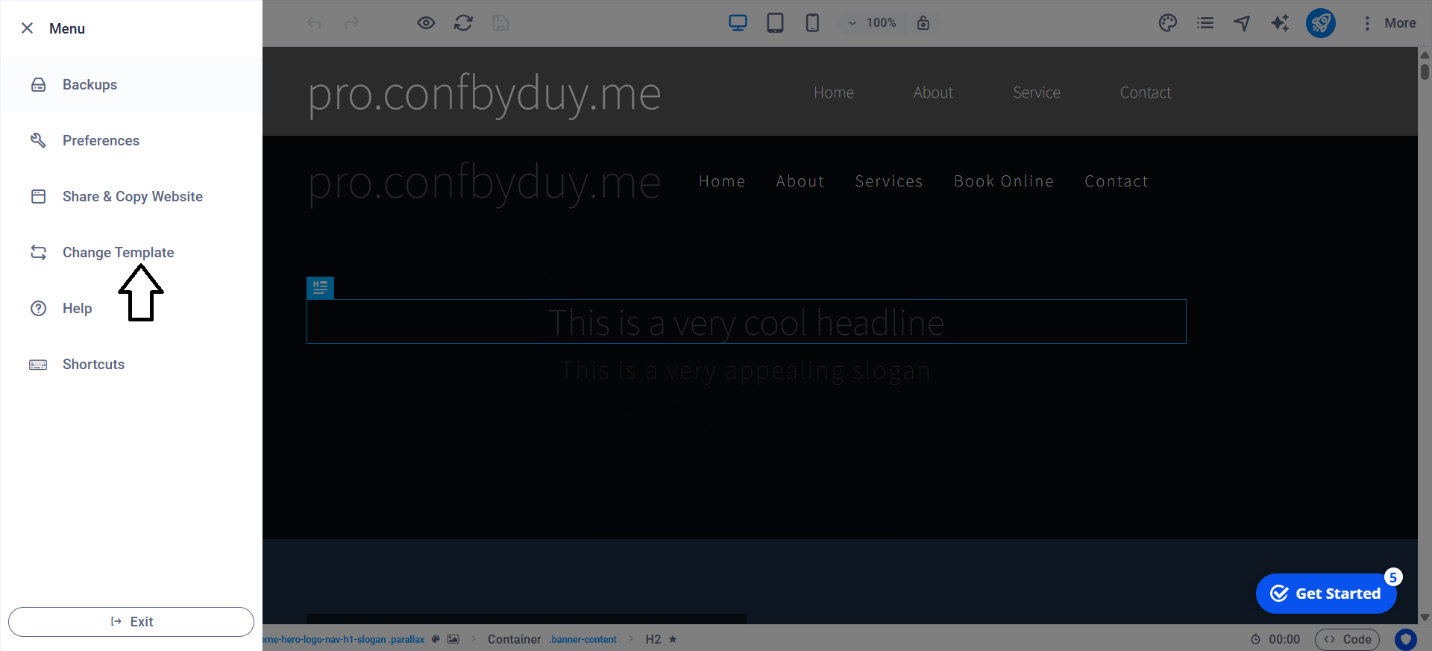The height and width of the screenshot is (651, 1432).
Task: Choose Change Template option
Action: (x=118, y=253)
